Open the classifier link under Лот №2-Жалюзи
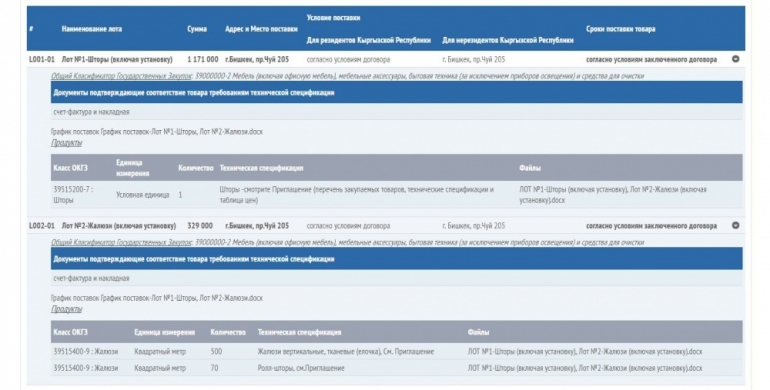 pos(121,243)
